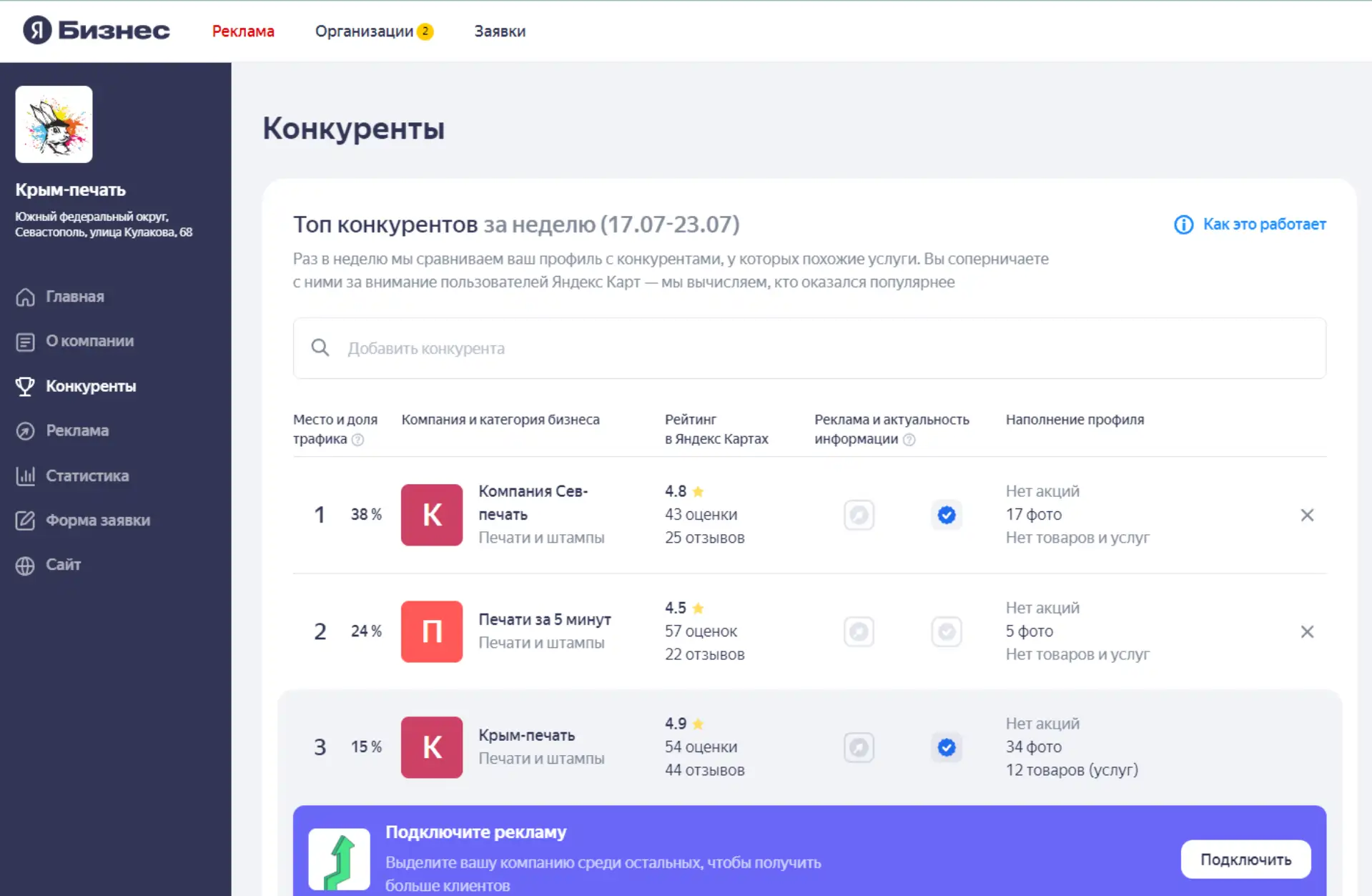The image size is (1372, 896).
Task: Open the Статистика sidebar section
Action: 87,476
